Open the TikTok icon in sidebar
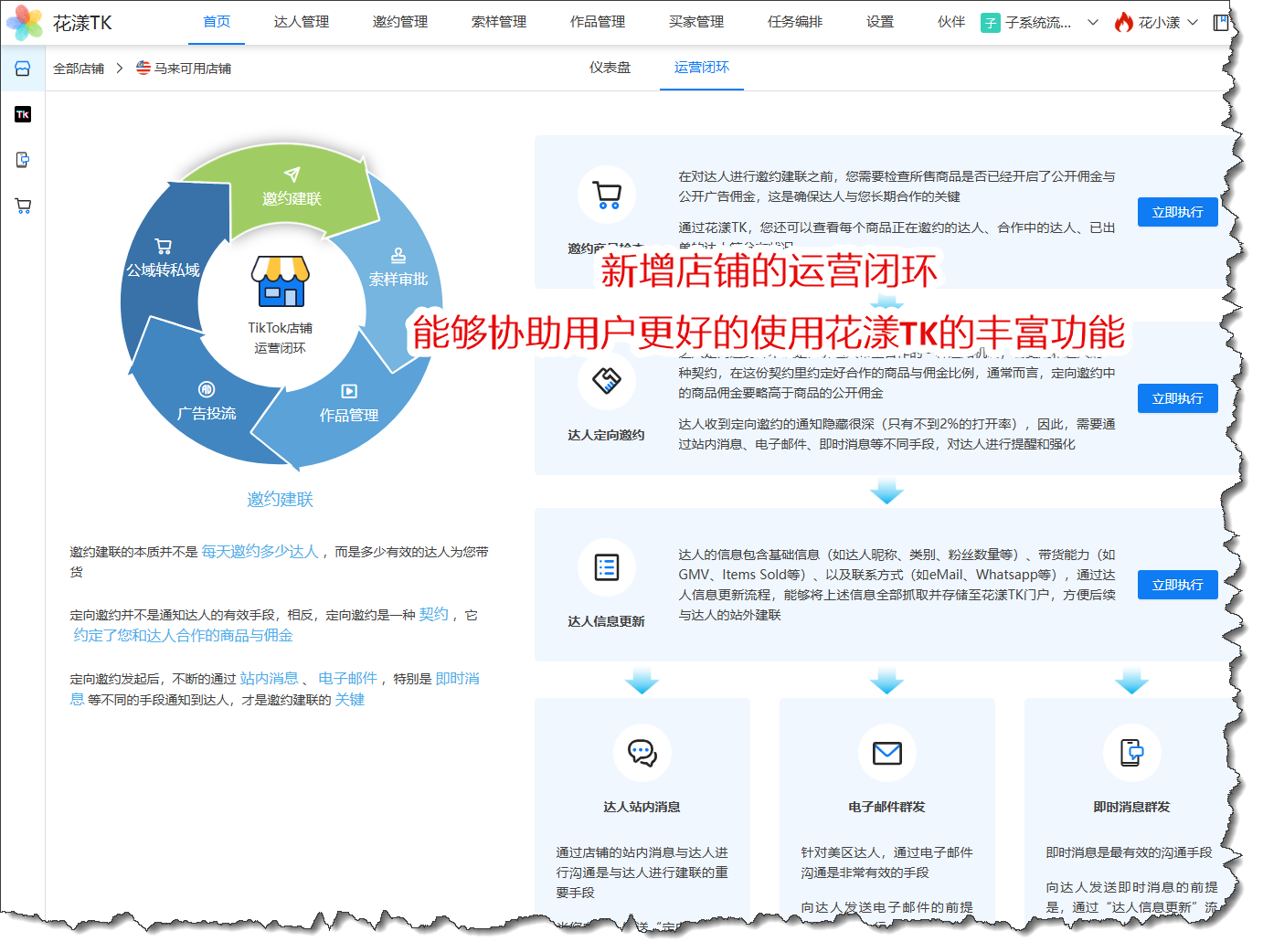 [x=23, y=114]
